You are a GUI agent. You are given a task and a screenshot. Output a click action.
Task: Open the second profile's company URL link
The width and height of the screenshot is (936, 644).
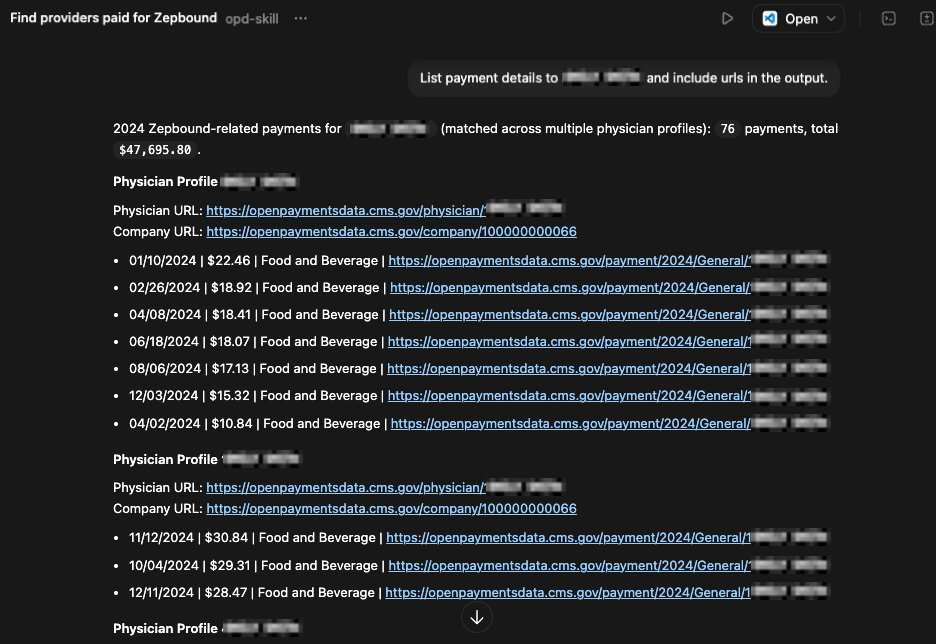click(x=391, y=508)
